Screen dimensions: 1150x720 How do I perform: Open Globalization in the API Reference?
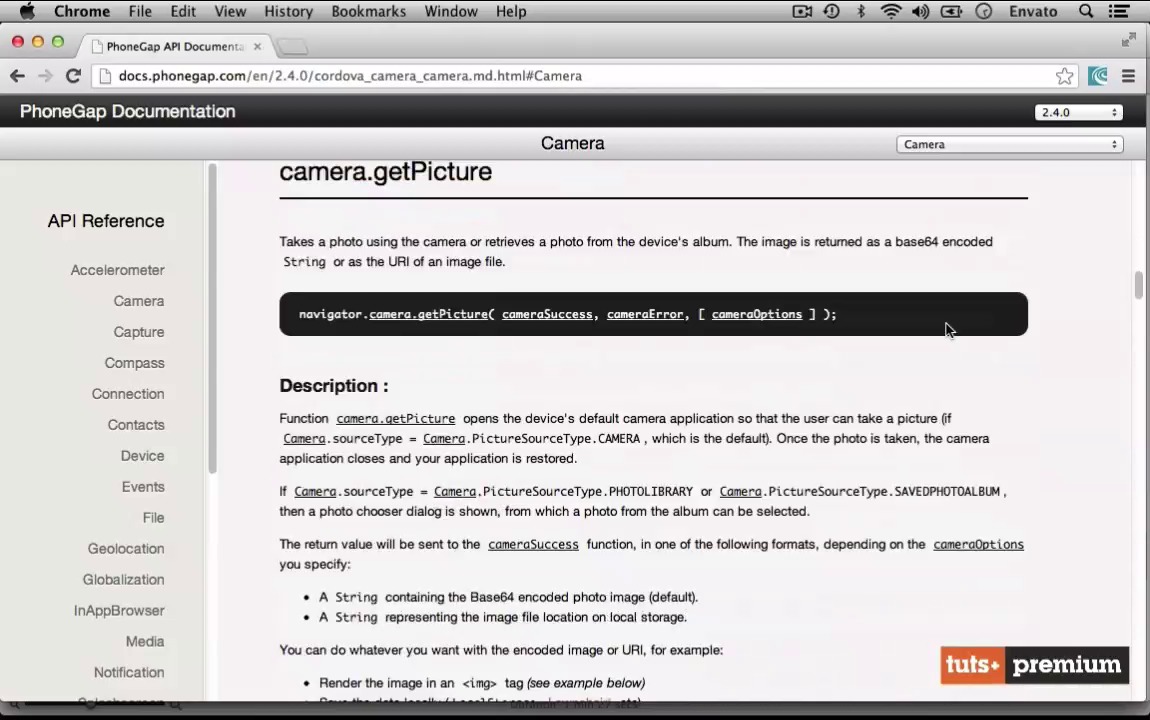(123, 579)
